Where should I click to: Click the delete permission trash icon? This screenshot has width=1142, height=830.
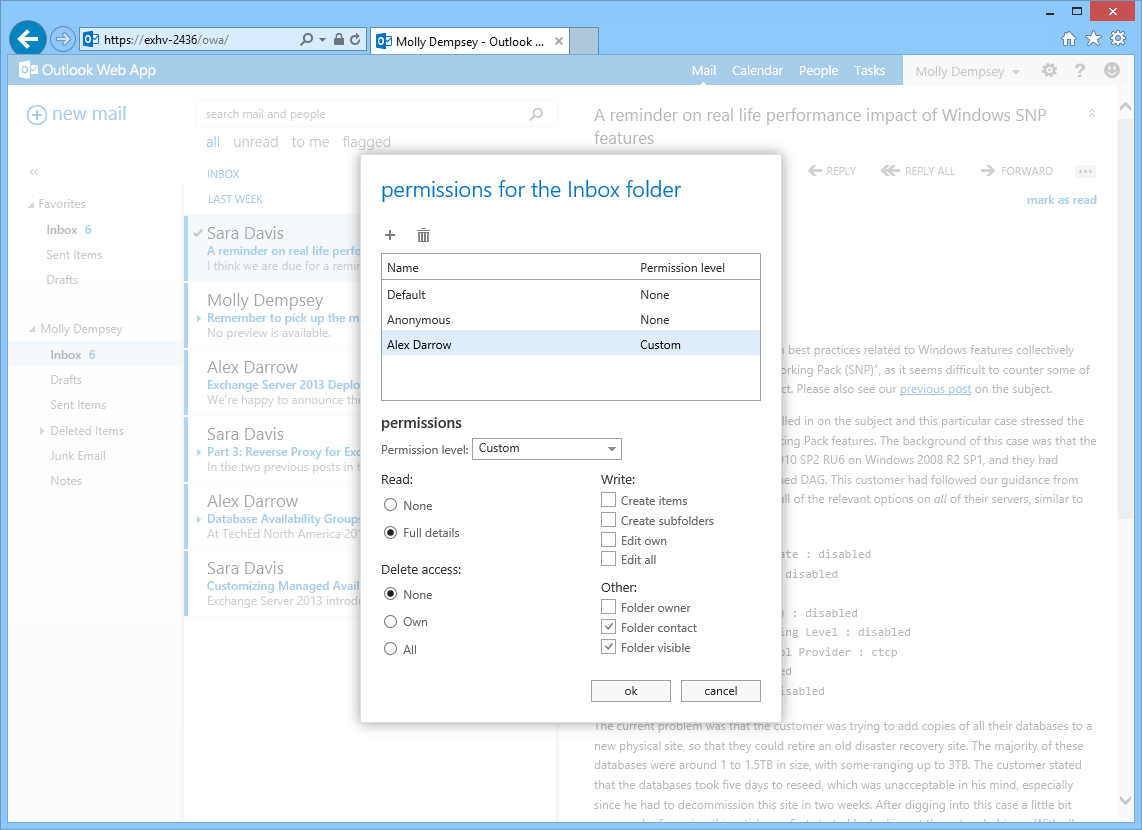[423, 235]
